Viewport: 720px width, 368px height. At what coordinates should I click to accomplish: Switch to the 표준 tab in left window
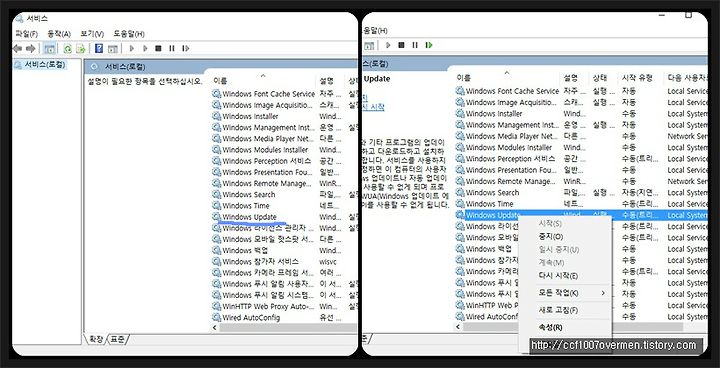[118, 340]
